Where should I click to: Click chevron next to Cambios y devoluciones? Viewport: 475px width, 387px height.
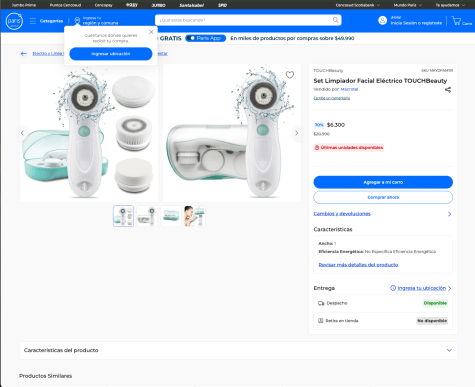pos(449,214)
